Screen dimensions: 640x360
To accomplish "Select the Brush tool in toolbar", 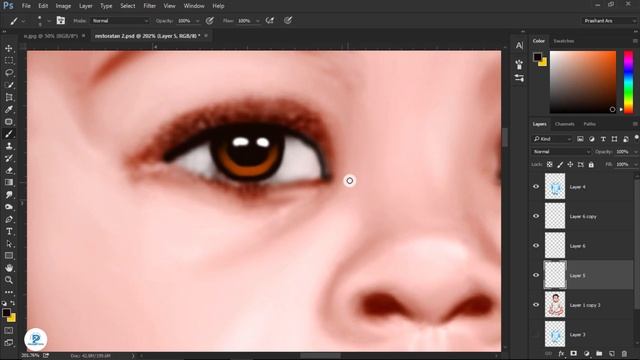I will (9, 134).
